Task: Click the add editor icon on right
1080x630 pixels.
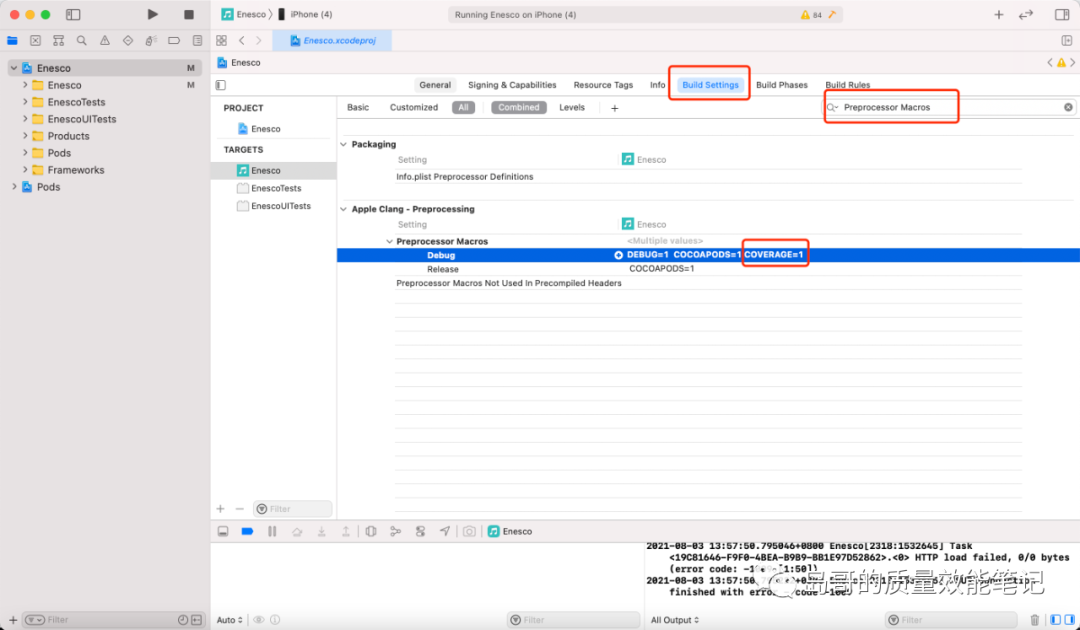Action: pyautogui.click(x=1067, y=41)
